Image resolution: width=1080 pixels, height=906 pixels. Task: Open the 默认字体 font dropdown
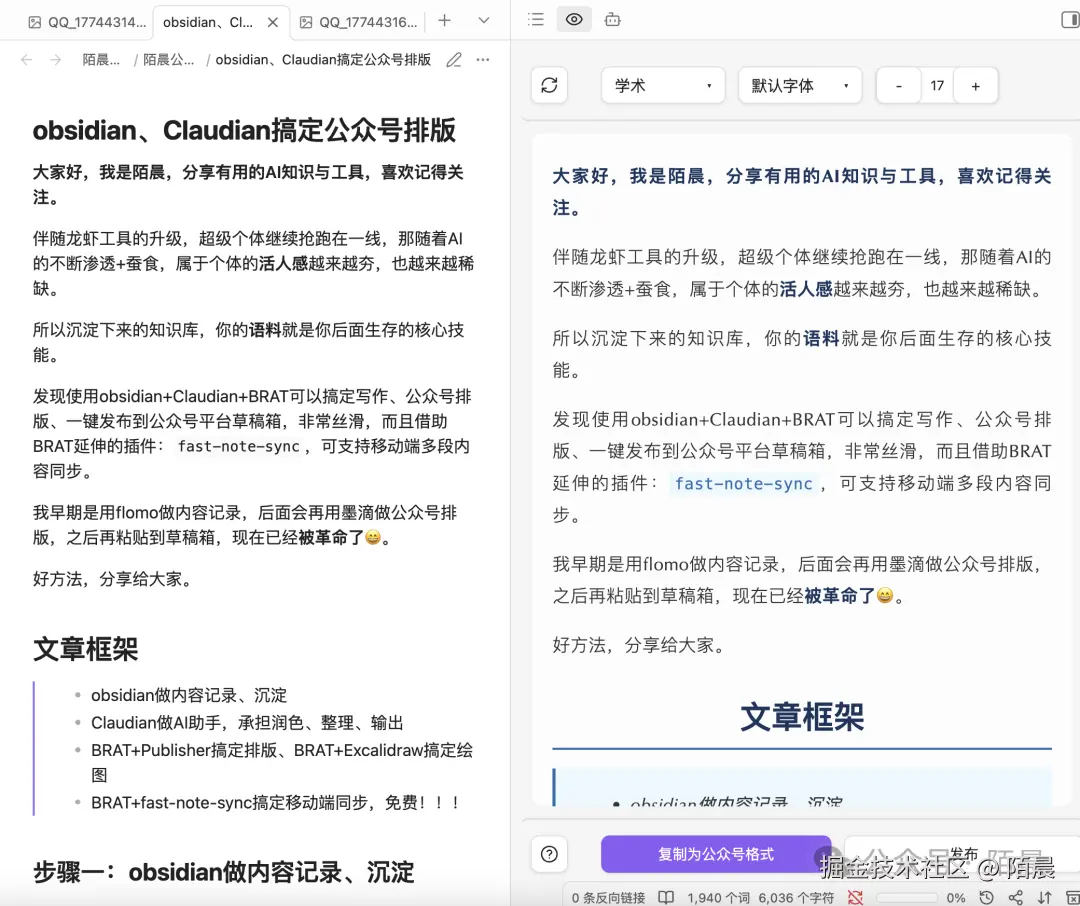point(799,85)
